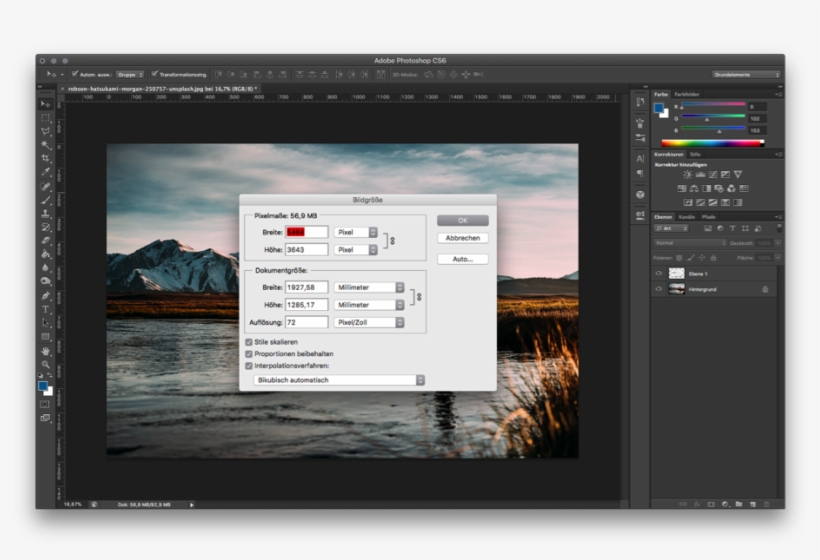Open the Farbfelder tab

688,94
